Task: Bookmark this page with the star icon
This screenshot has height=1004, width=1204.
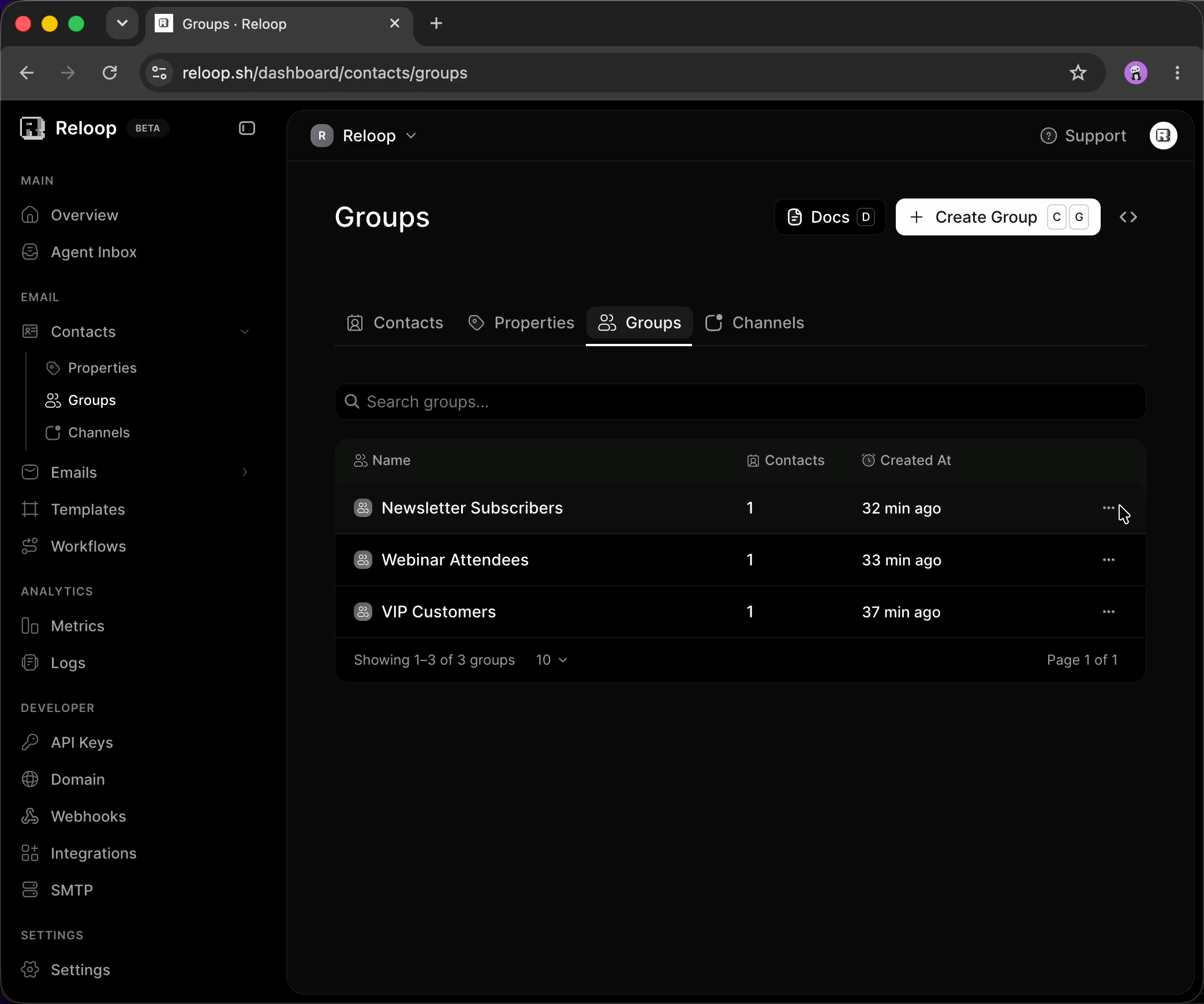Action: (x=1078, y=73)
